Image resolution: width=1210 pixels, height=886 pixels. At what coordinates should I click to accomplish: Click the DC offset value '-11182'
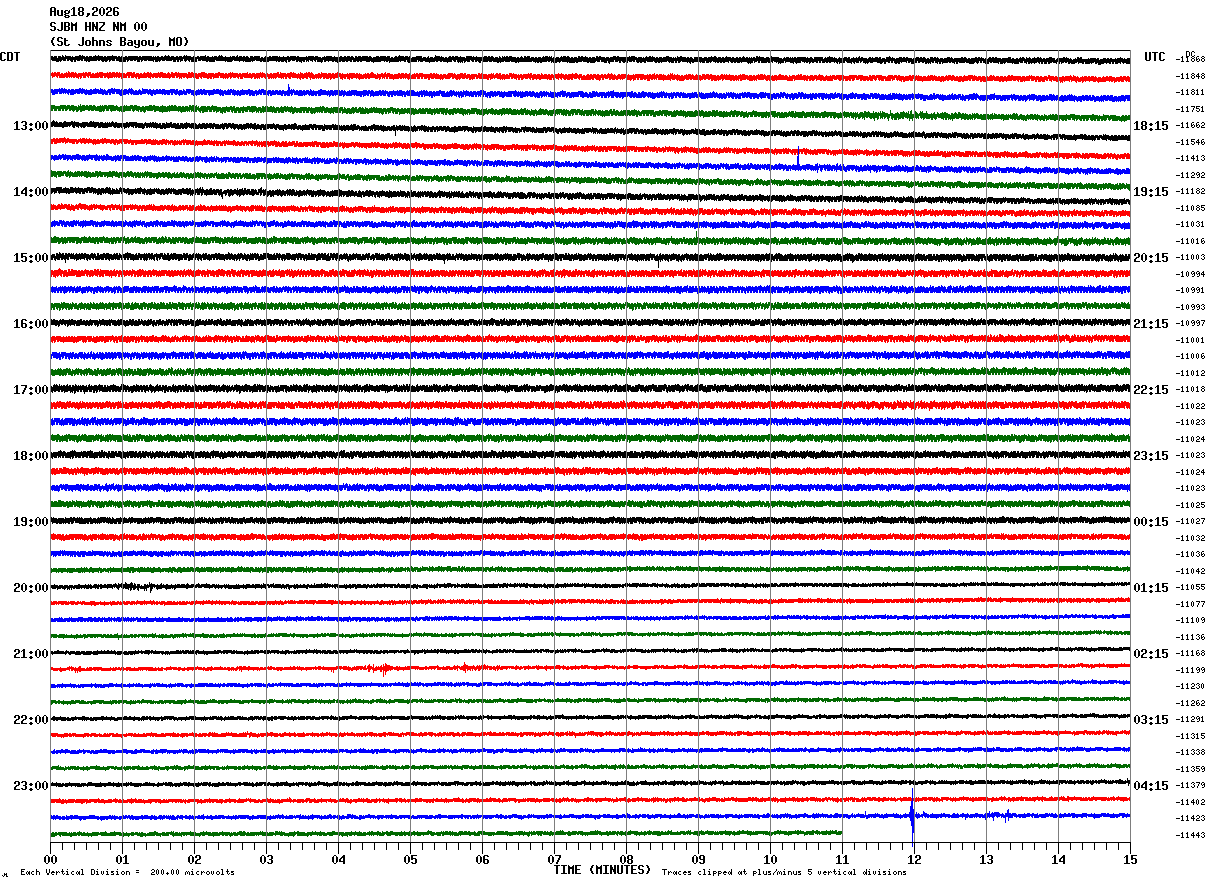(1191, 192)
